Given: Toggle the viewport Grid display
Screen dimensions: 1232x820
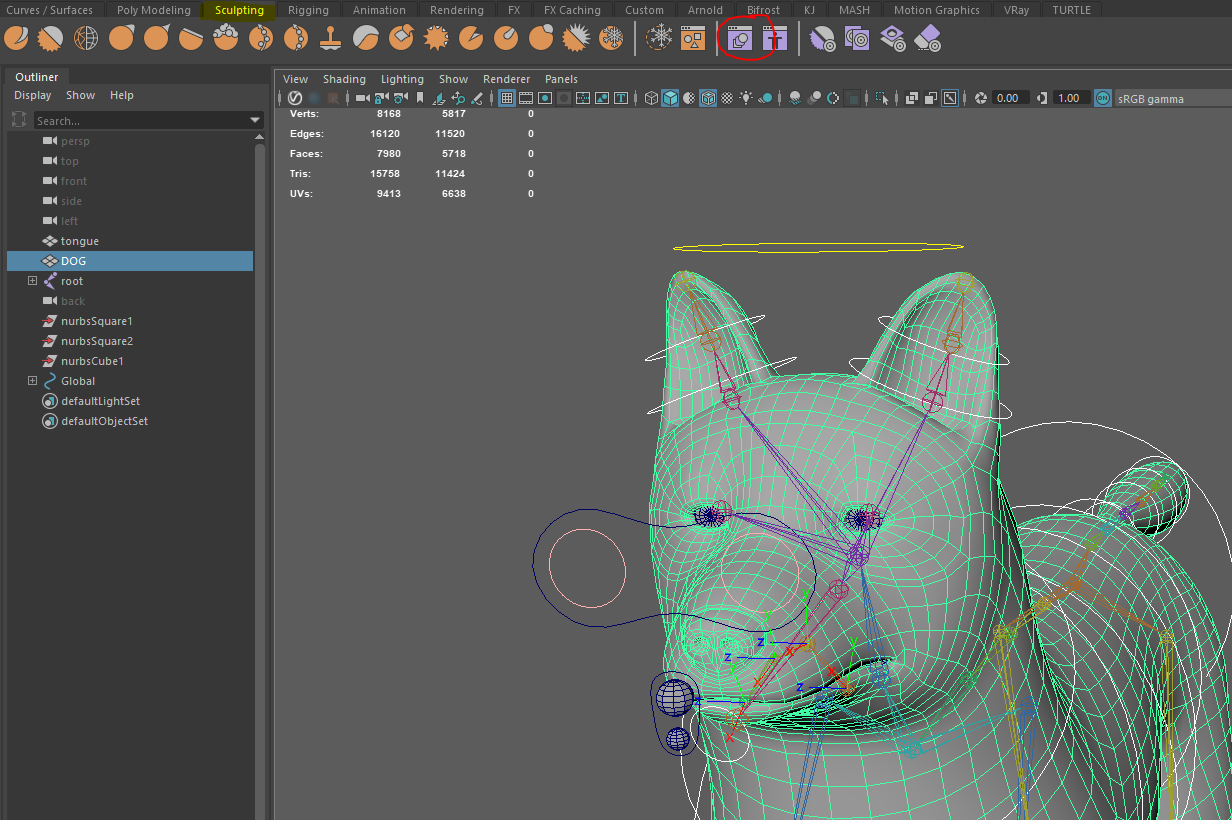Looking at the screenshot, I should coord(506,98).
